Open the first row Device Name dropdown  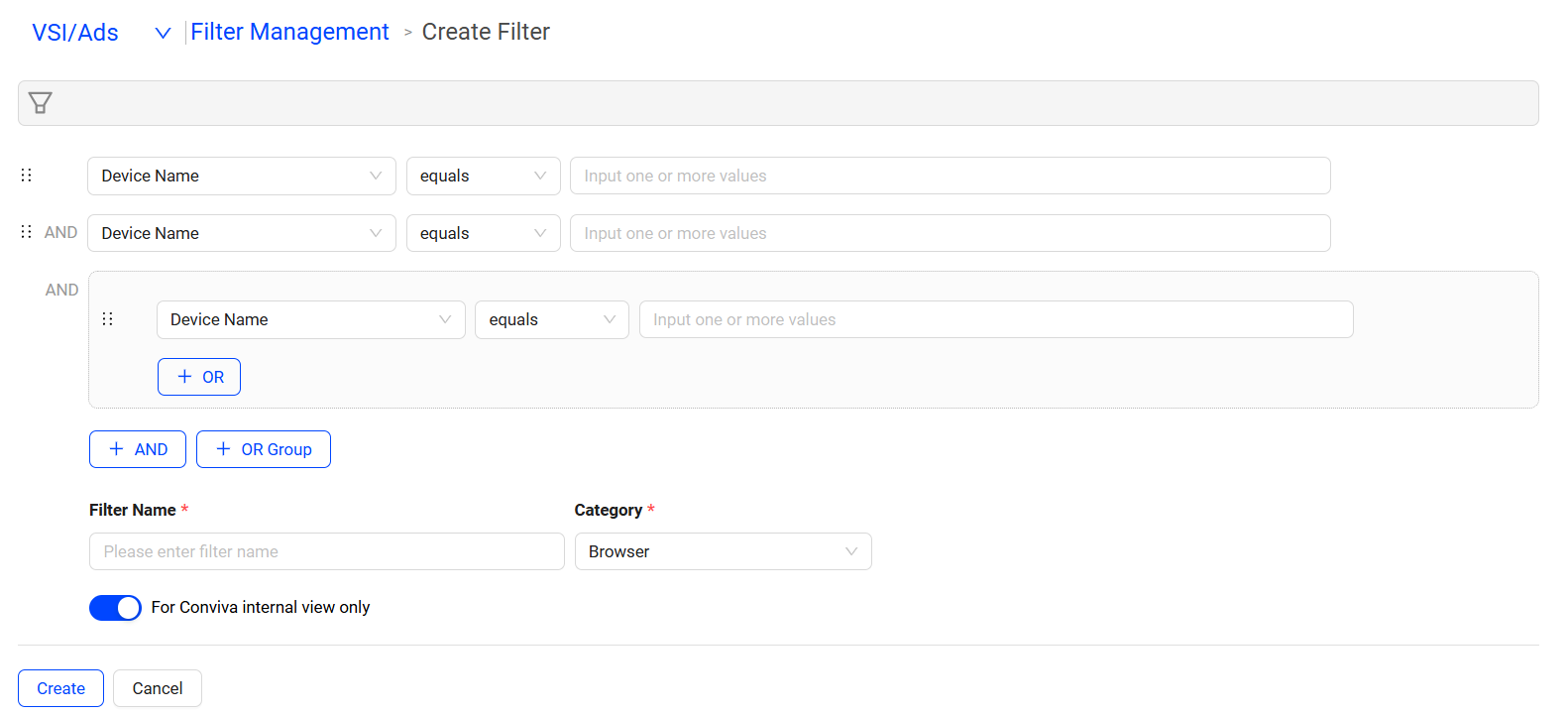241,177
